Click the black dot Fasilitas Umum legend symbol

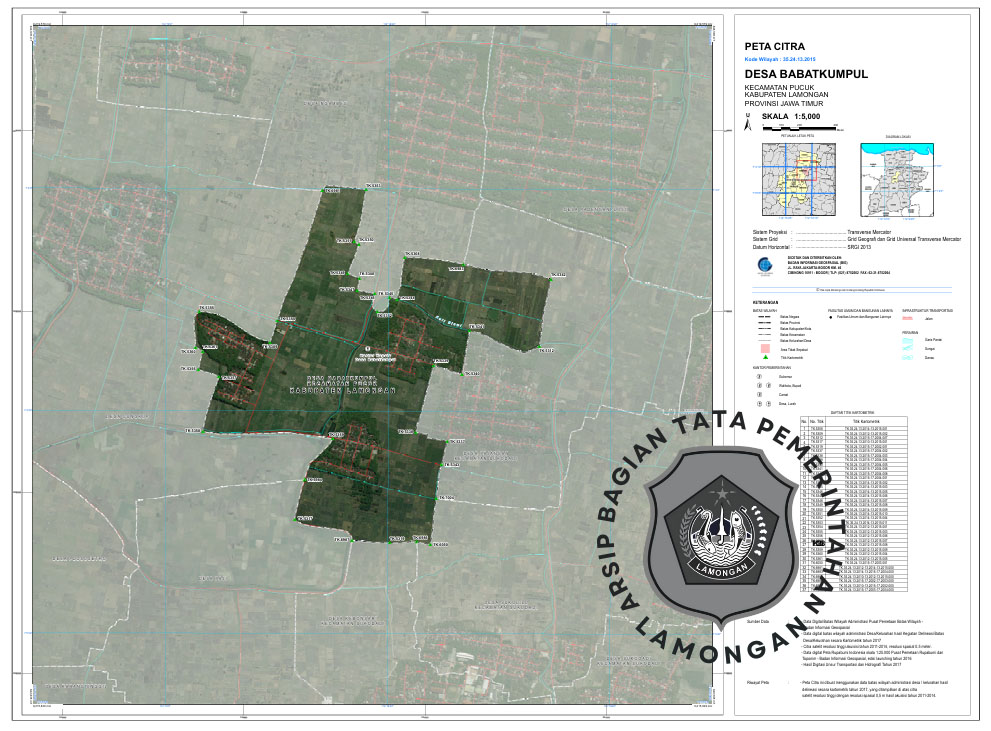(x=831, y=315)
